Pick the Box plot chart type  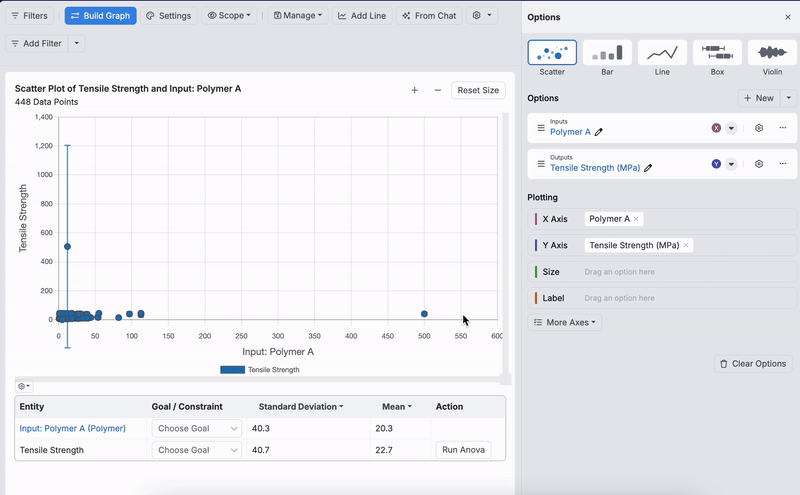point(717,53)
